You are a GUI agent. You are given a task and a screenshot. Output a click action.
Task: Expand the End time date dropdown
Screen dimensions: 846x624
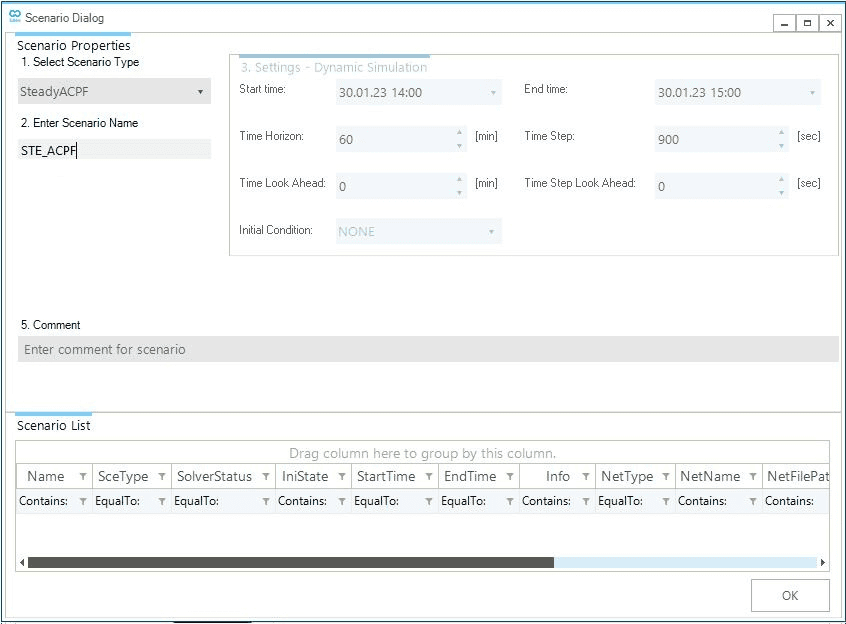tap(811, 93)
